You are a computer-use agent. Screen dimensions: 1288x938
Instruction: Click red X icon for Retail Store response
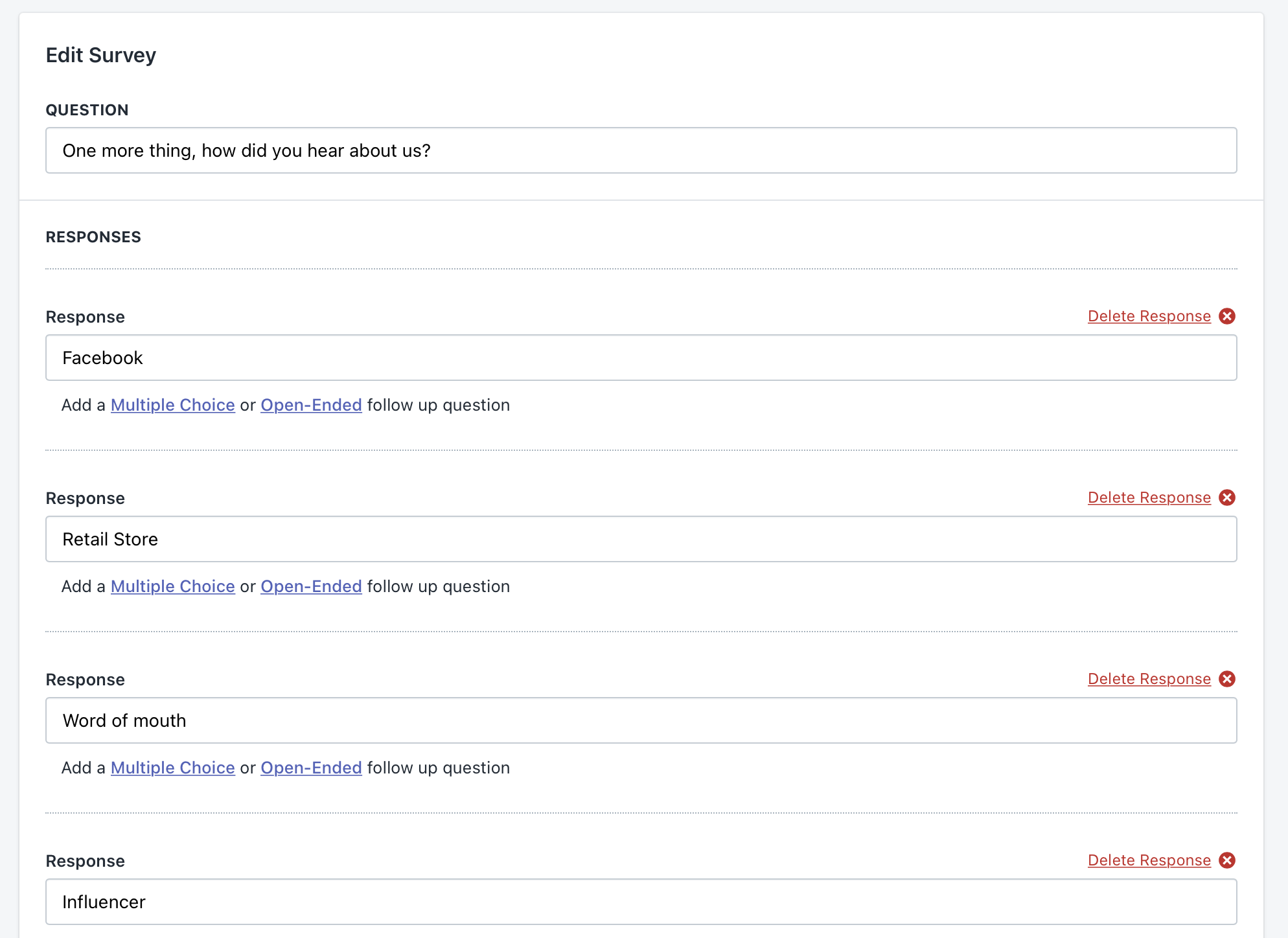(1227, 498)
